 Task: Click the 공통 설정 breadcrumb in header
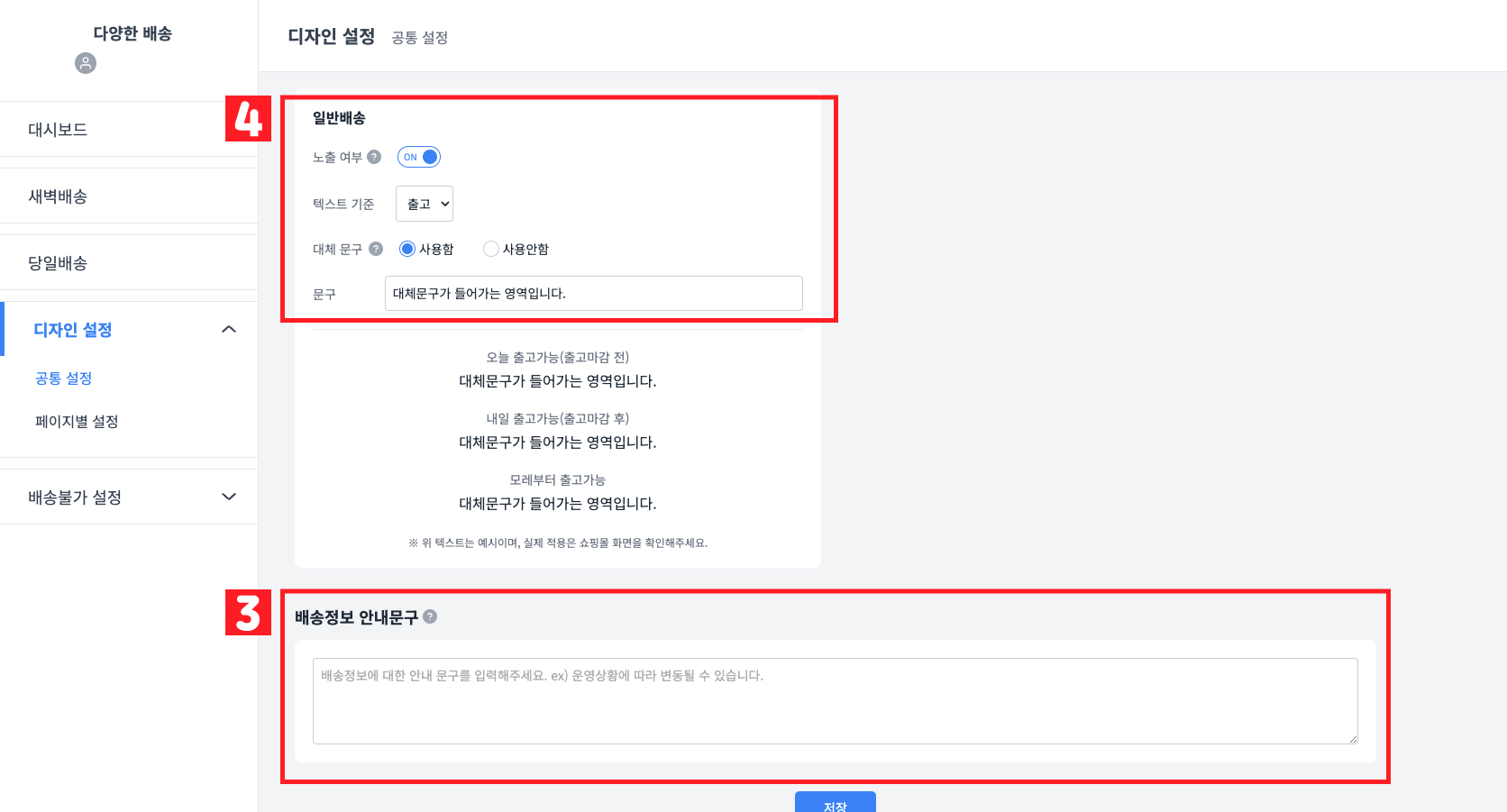click(x=420, y=37)
